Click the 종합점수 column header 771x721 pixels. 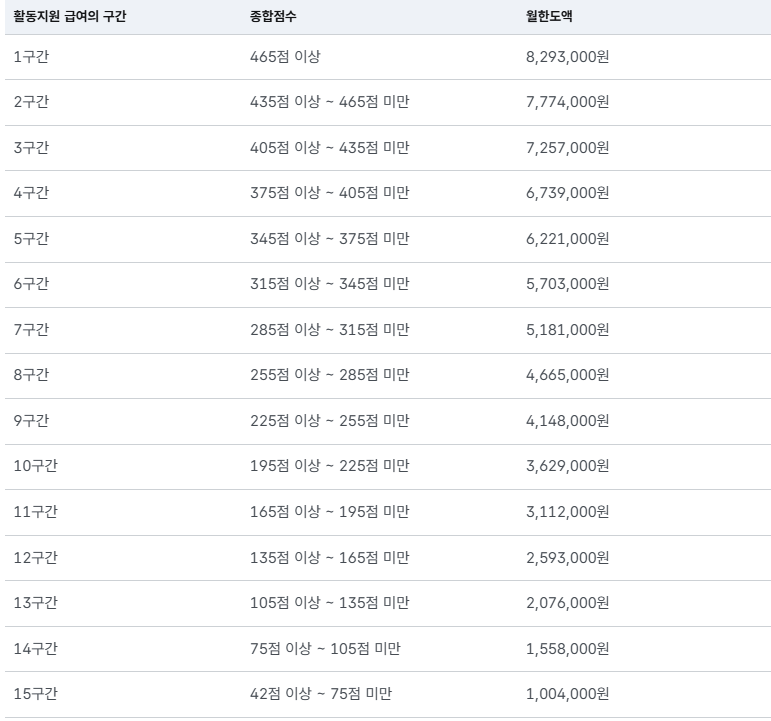pyautogui.click(x=274, y=17)
